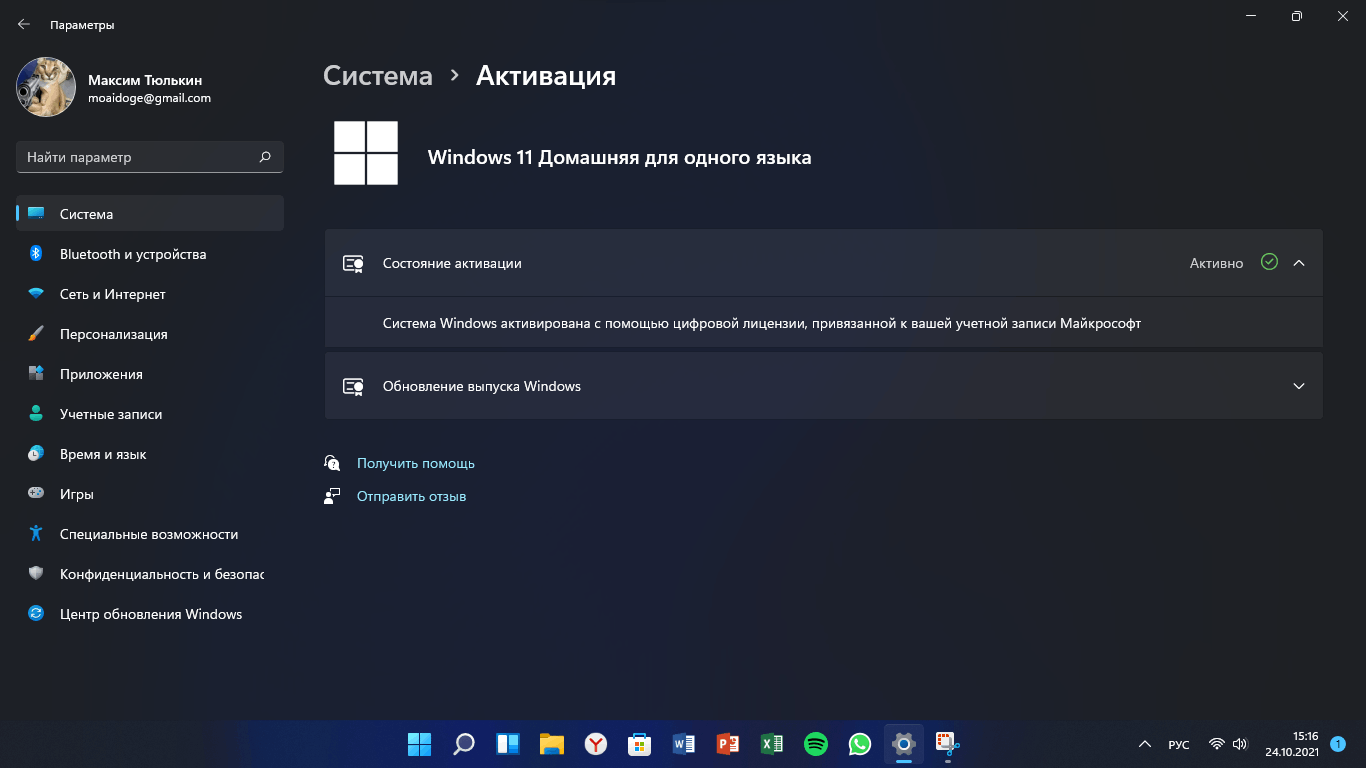Open 'Персонализация' section
The image size is (1366, 768).
pos(150,334)
